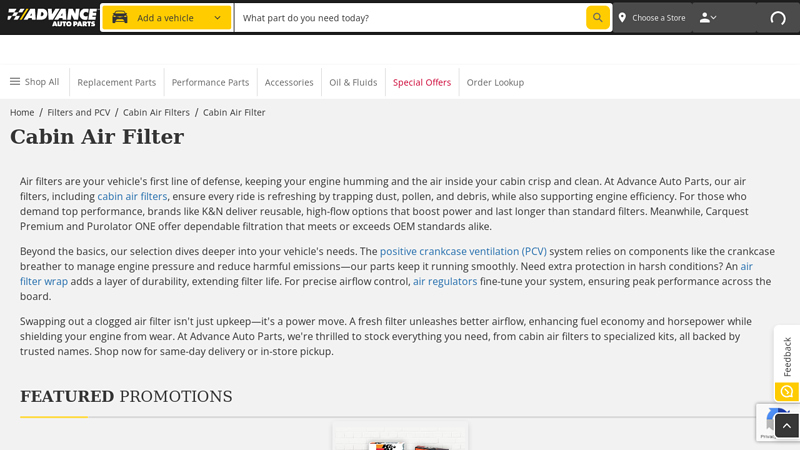Open the user account icon
The width and height of the screenshot is (800, 450).
(704, 18)
